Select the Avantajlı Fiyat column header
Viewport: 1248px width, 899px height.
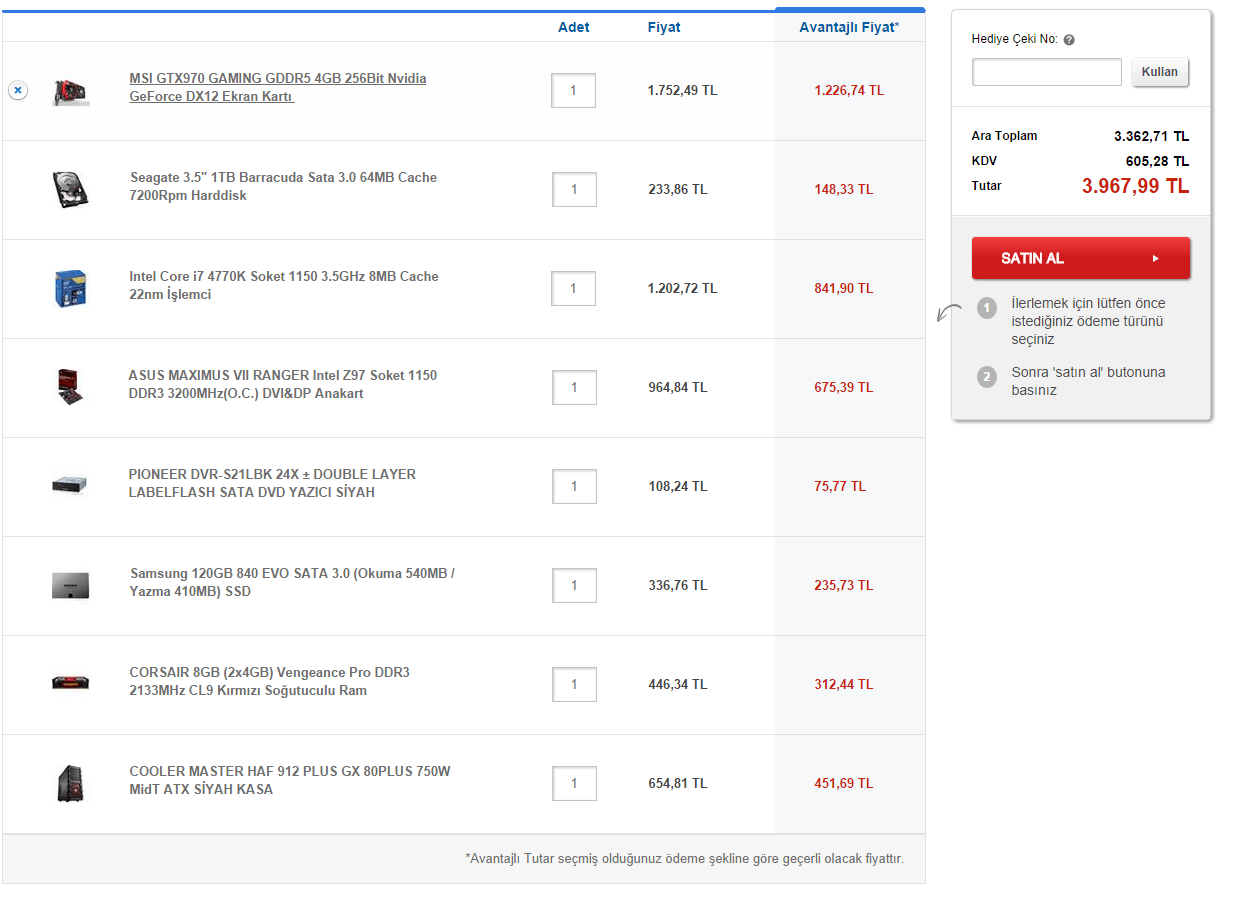[x=849, y=27]
